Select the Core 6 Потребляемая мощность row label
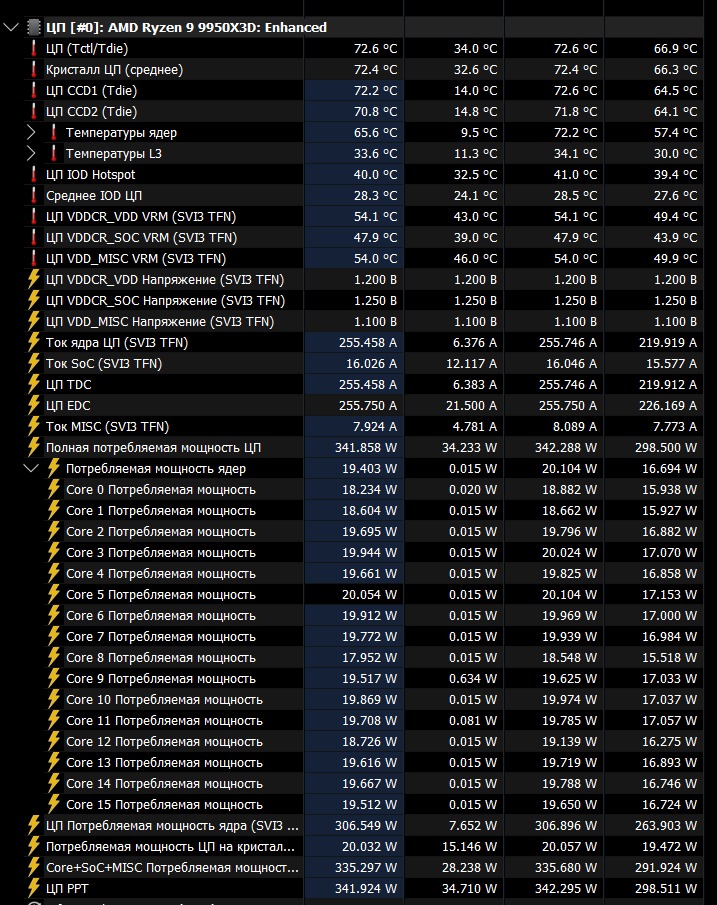717x905 pixels. 161,616
